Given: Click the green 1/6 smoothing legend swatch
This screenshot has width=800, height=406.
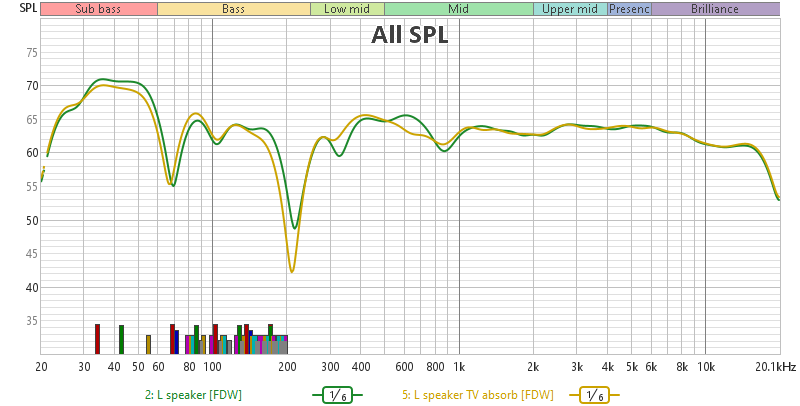Looking at the screenshot, I should coord(337,395).
